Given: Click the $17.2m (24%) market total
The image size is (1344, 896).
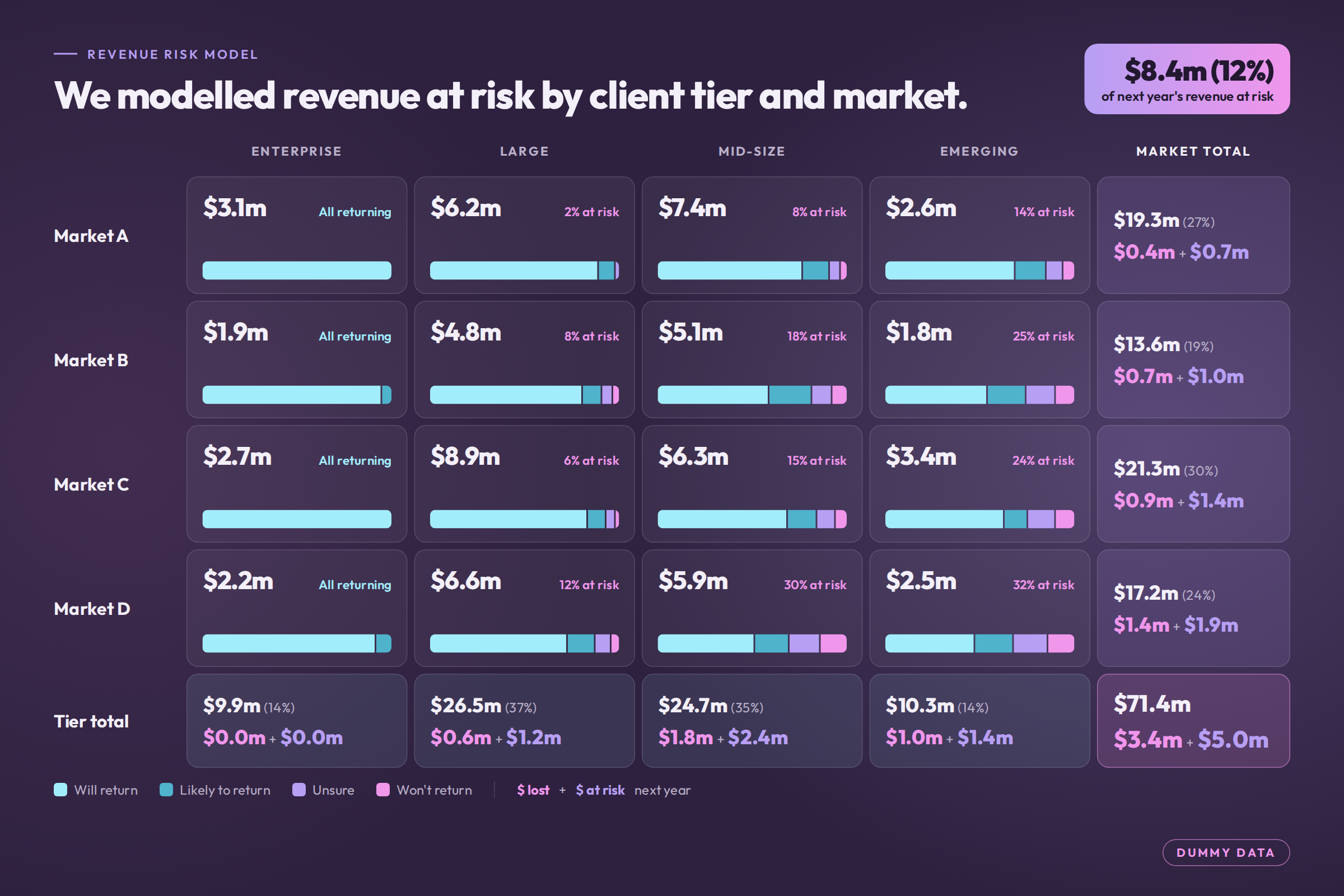Looking at the screenshot, I should pos(1164,593).
